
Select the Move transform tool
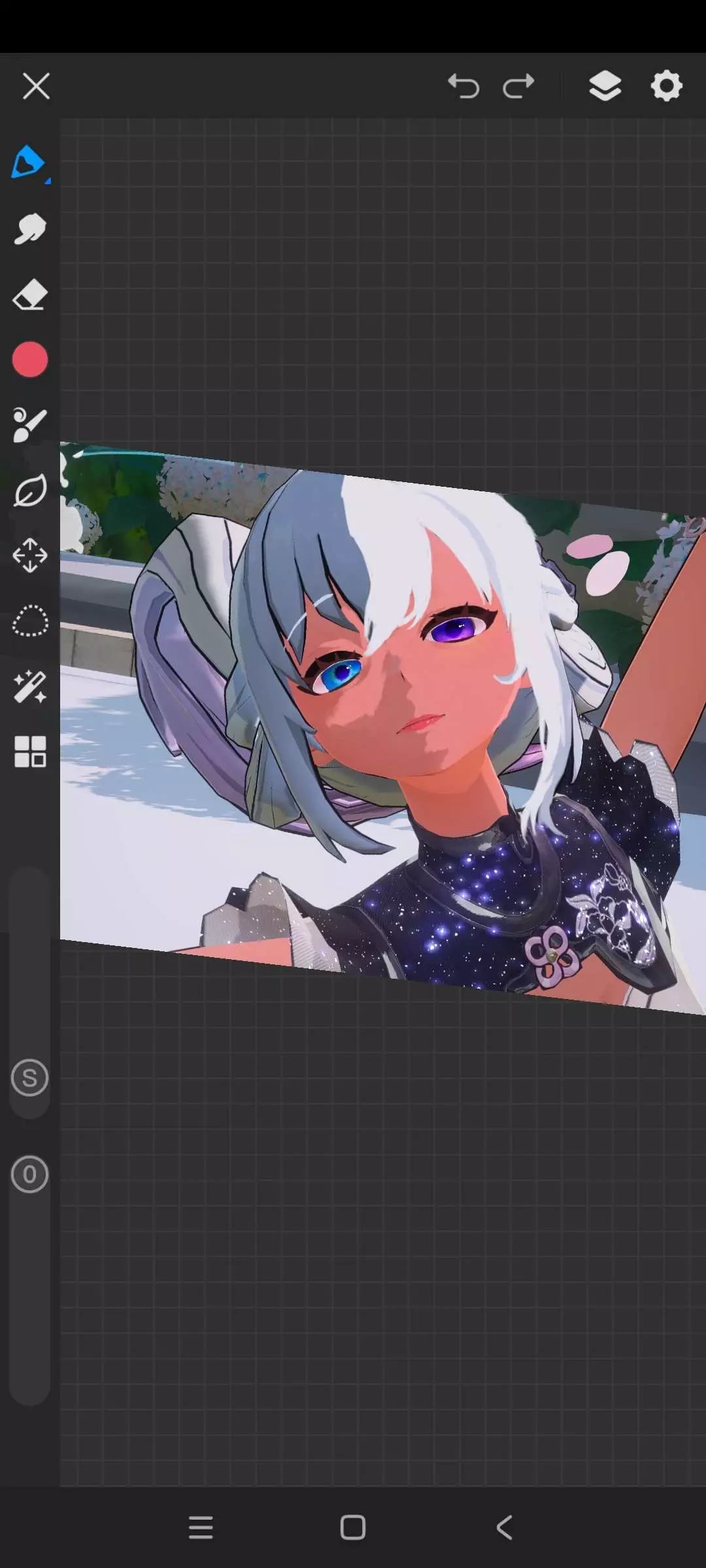pyautogui.click(x=30, y=556)
